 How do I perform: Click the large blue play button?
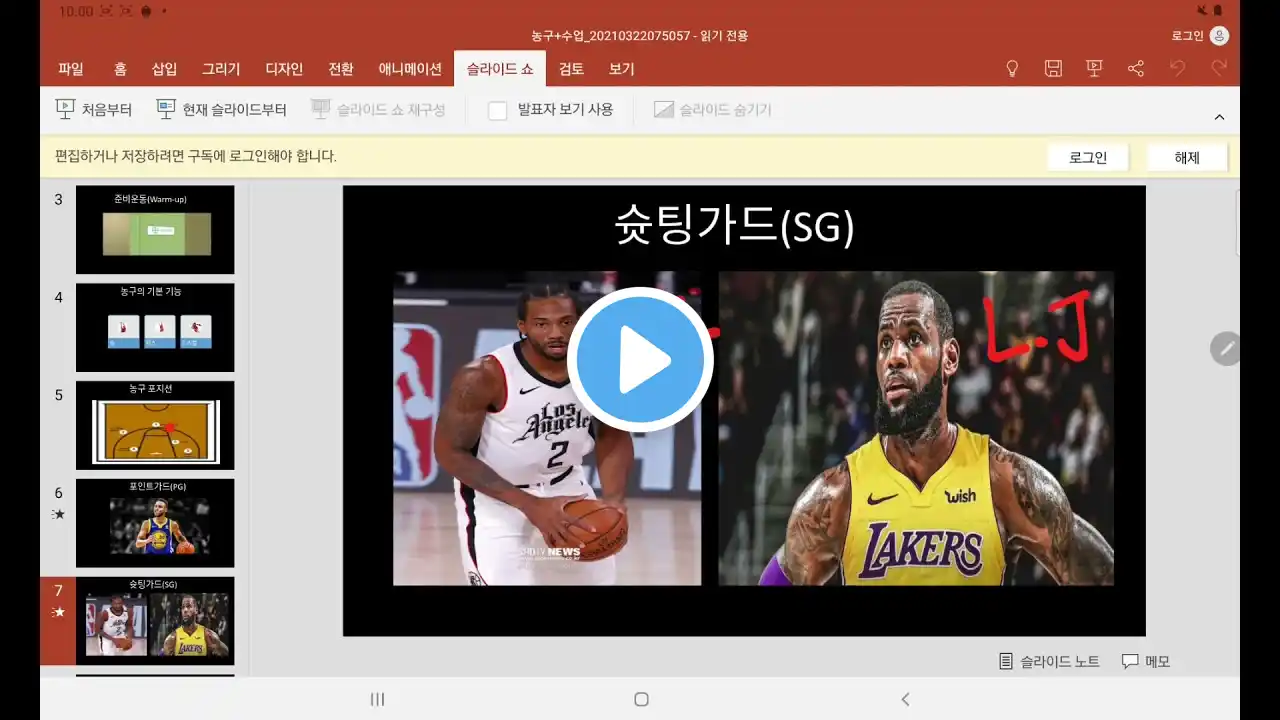tap(640, 360)
